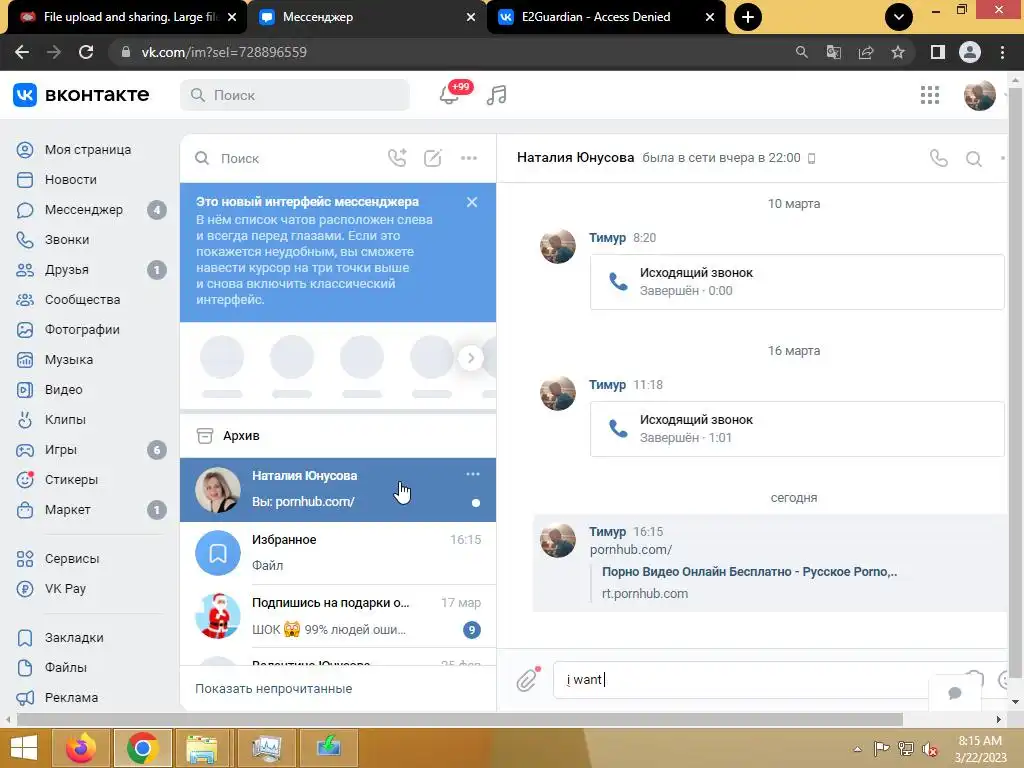Open Звонки in the sidebar

[x=67, y=240]
